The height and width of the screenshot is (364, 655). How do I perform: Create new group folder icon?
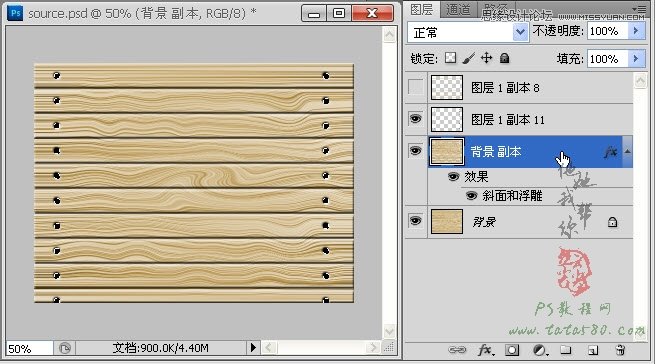566,349
